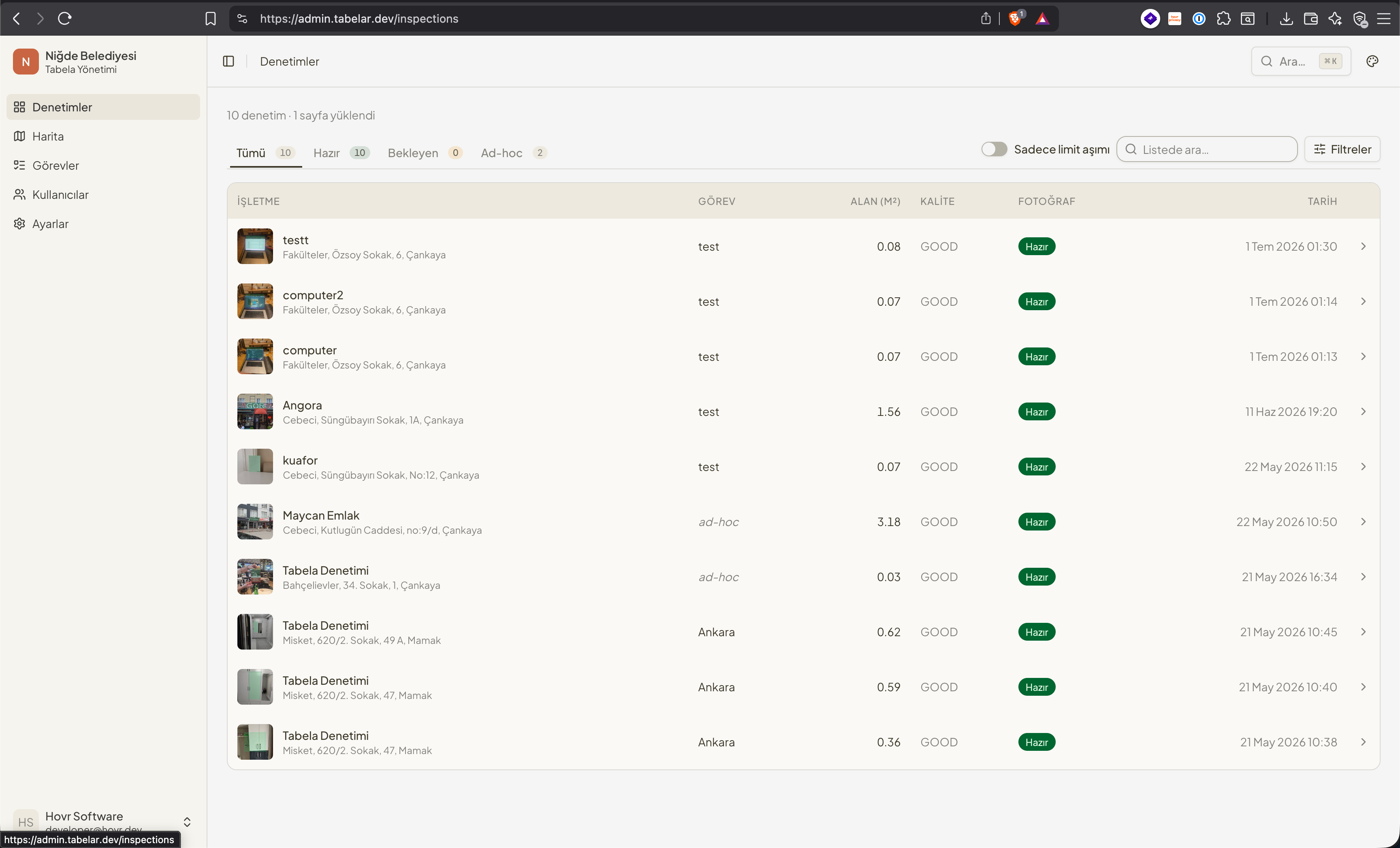Open chevron for 21 May 2026 10:45 row
Viewport: 1400px width, 848px height.
click(x=1363, y=632)
